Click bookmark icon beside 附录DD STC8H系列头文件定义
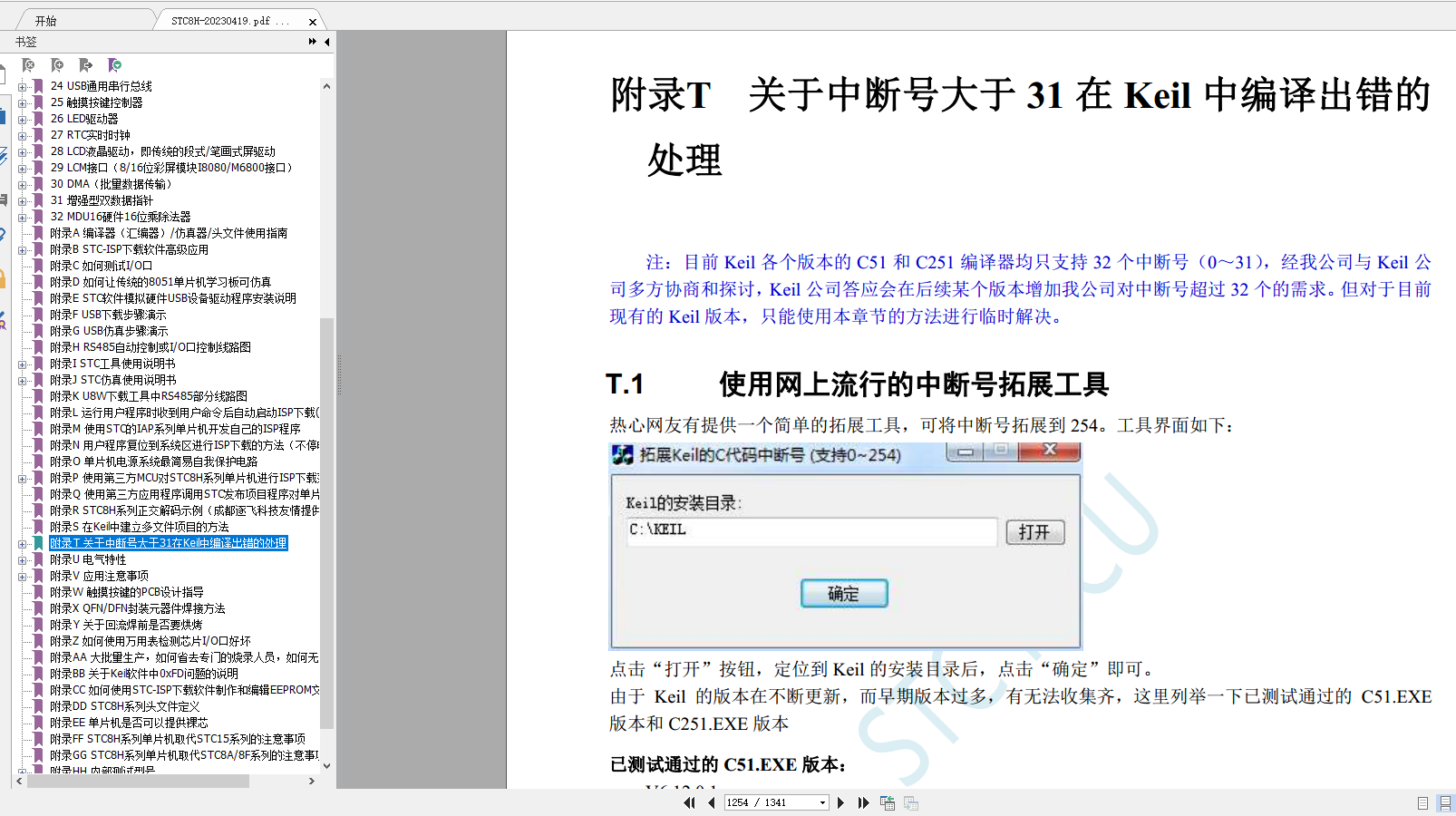Viewport: 1456px width, 816px height. pyautogui.click(x=38, y=706)
